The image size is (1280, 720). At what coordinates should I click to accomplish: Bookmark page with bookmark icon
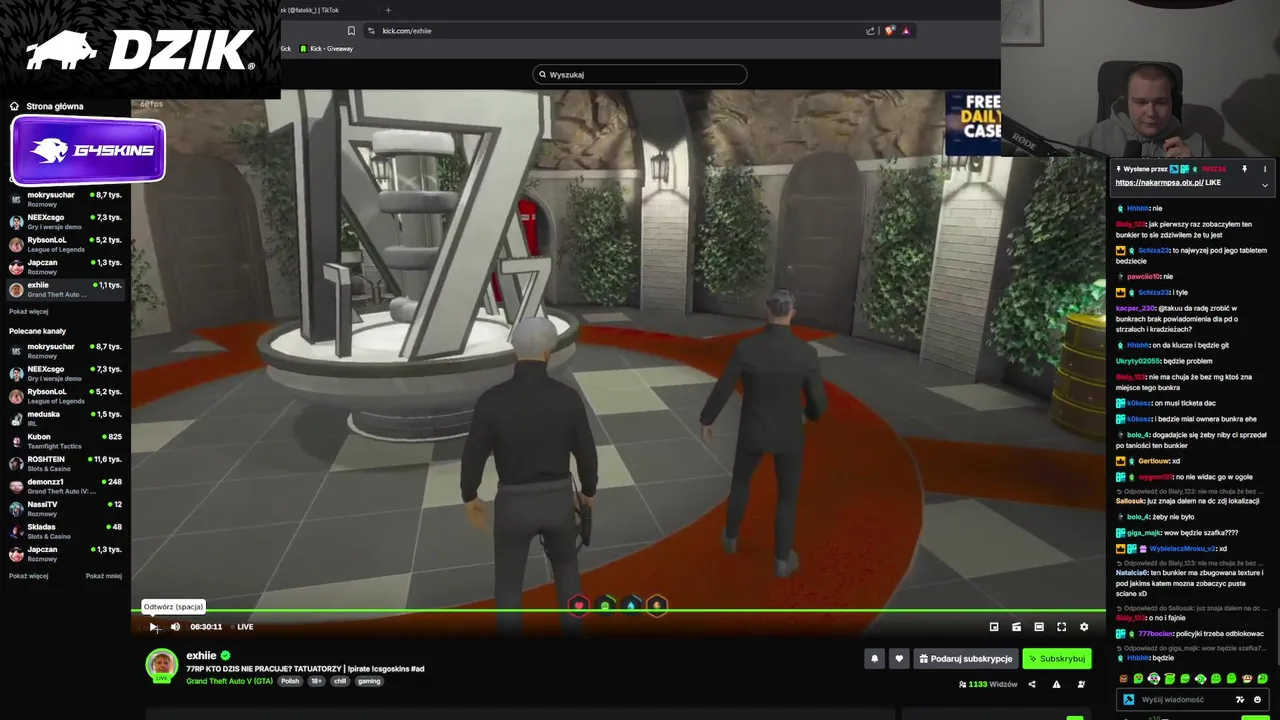(351, 31)
